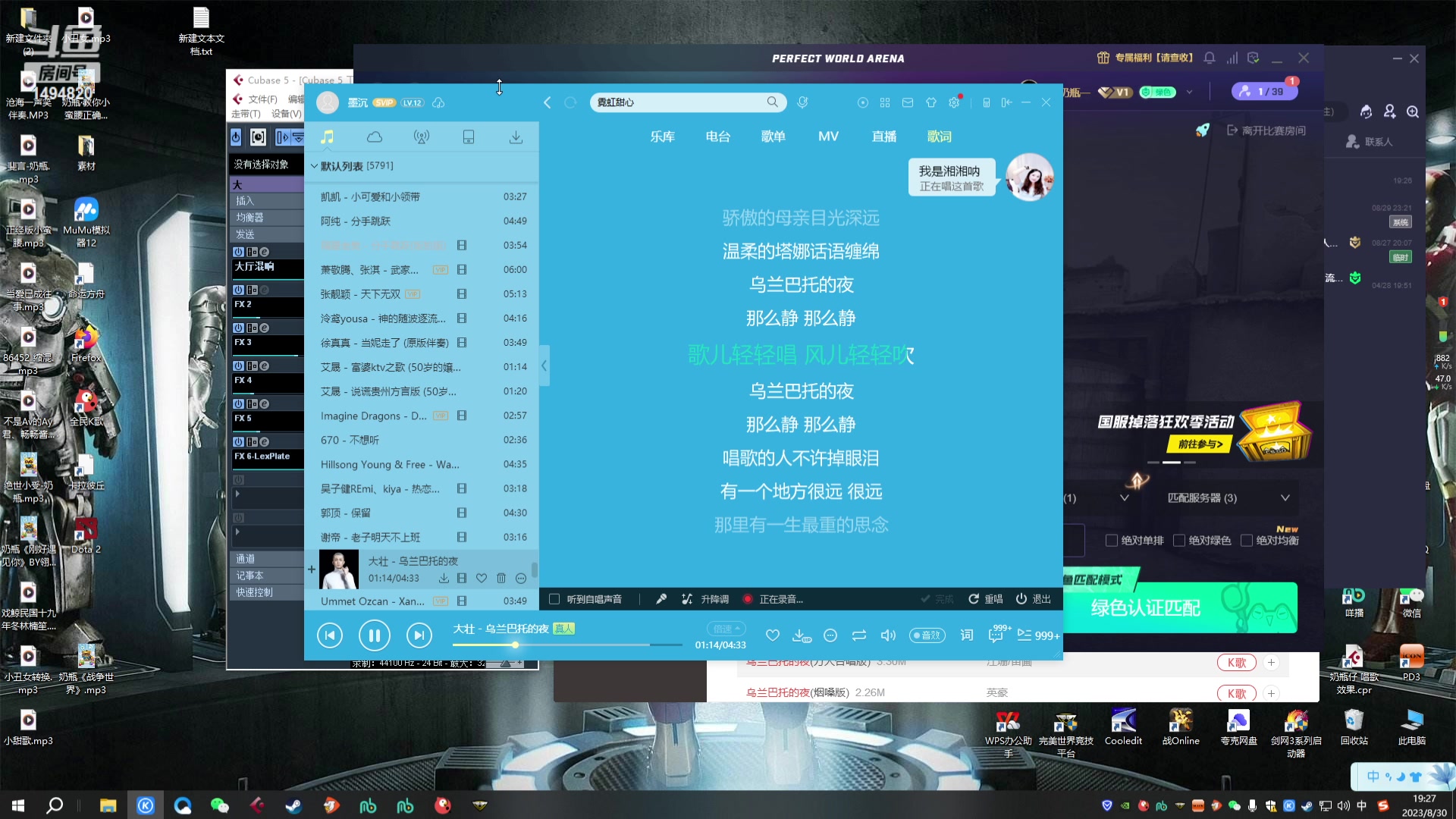This screenshot has height=819, width=1456.
Task: Click the microphone icon in karaoke bar
Action: point(661,599)
